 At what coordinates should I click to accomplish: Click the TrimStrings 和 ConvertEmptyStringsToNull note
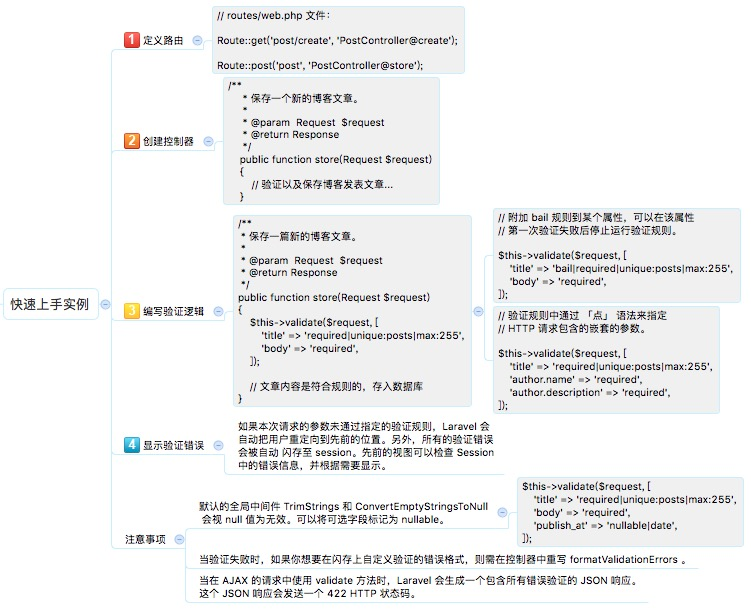point(343,513)
